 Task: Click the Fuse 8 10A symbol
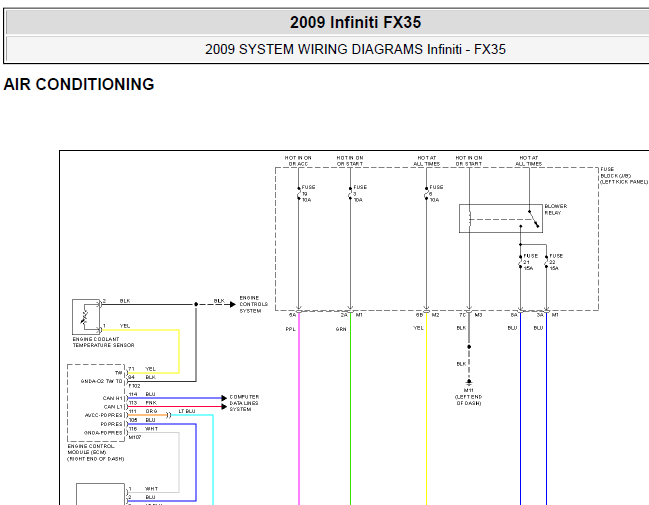coord(427,193)
